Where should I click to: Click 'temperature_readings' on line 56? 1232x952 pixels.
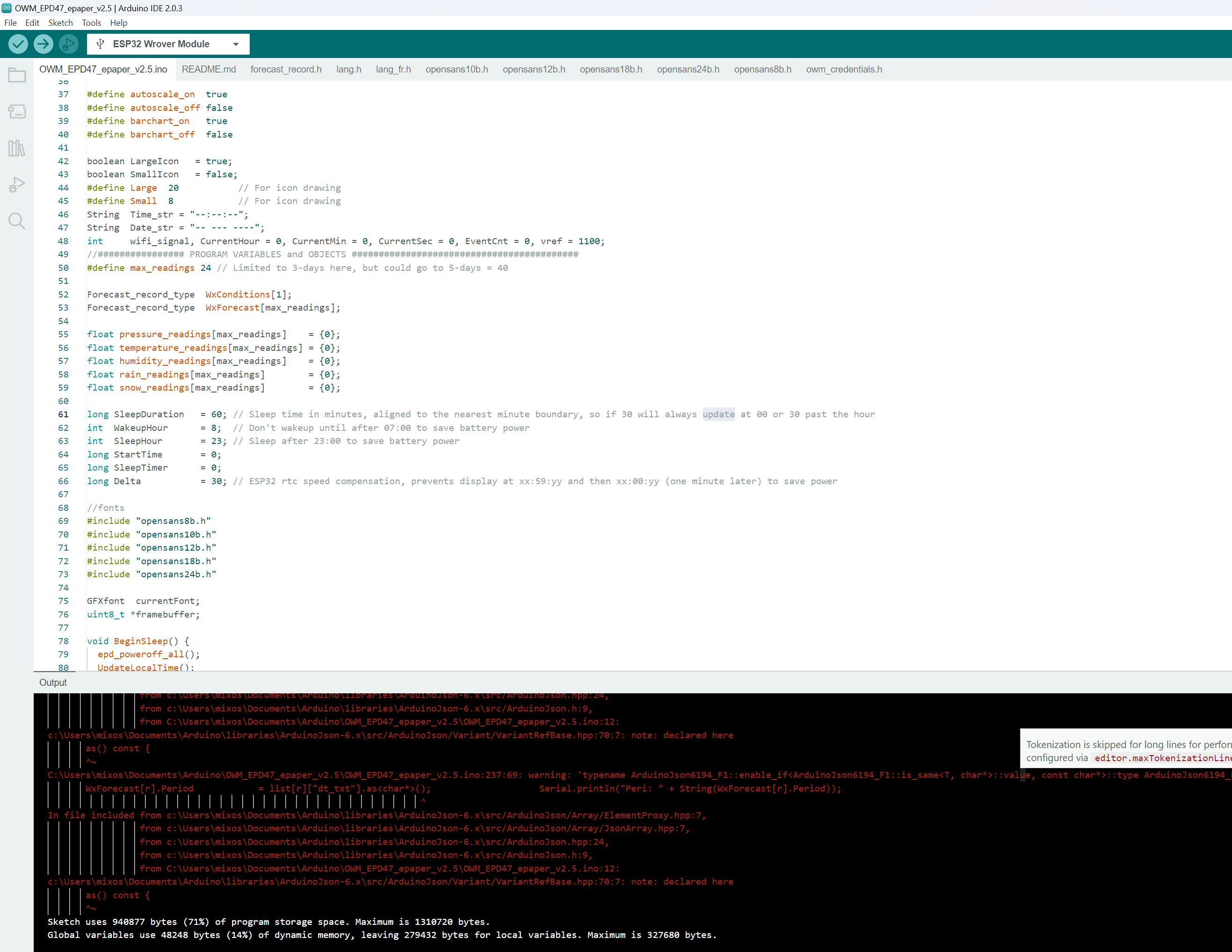(173, 348)
